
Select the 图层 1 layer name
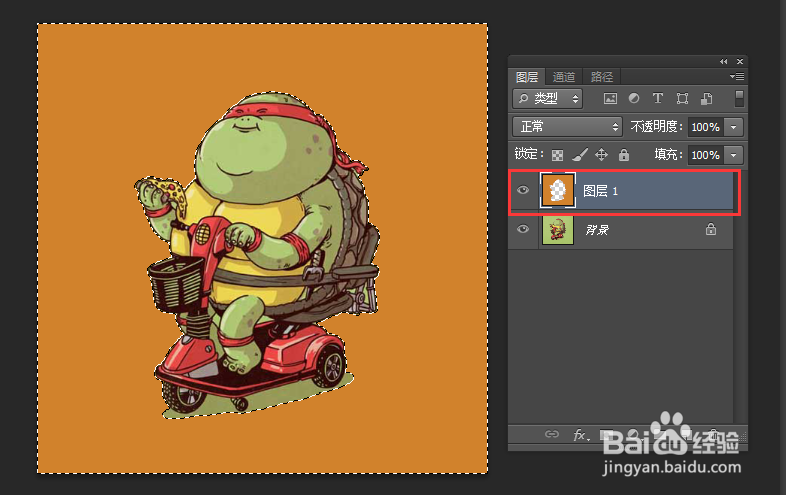600,191
